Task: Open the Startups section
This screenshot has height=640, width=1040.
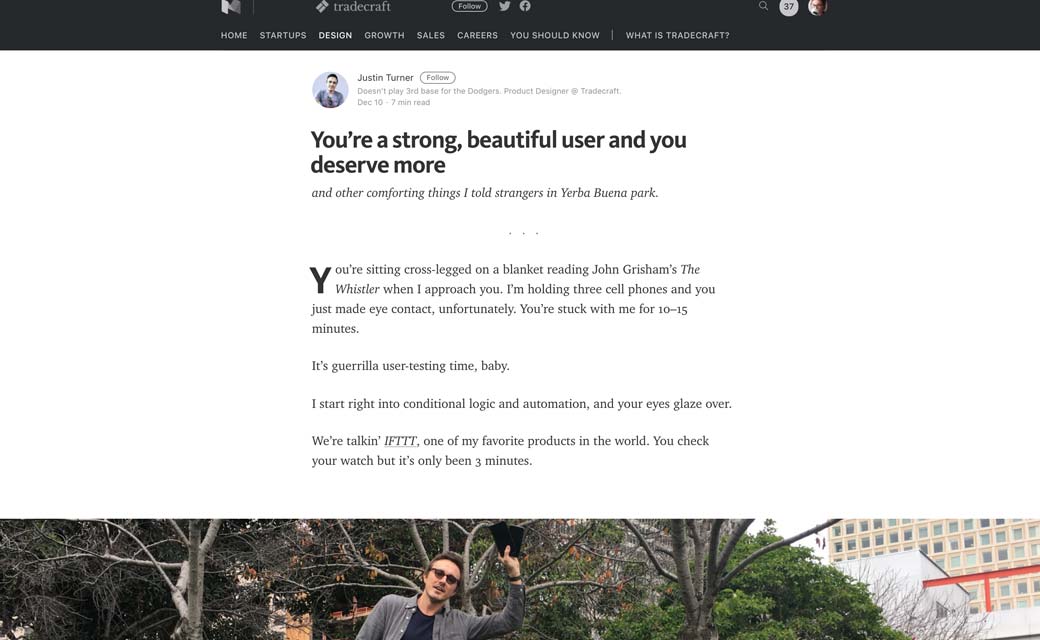Action: pyautogui.click(x=283, y=35)
